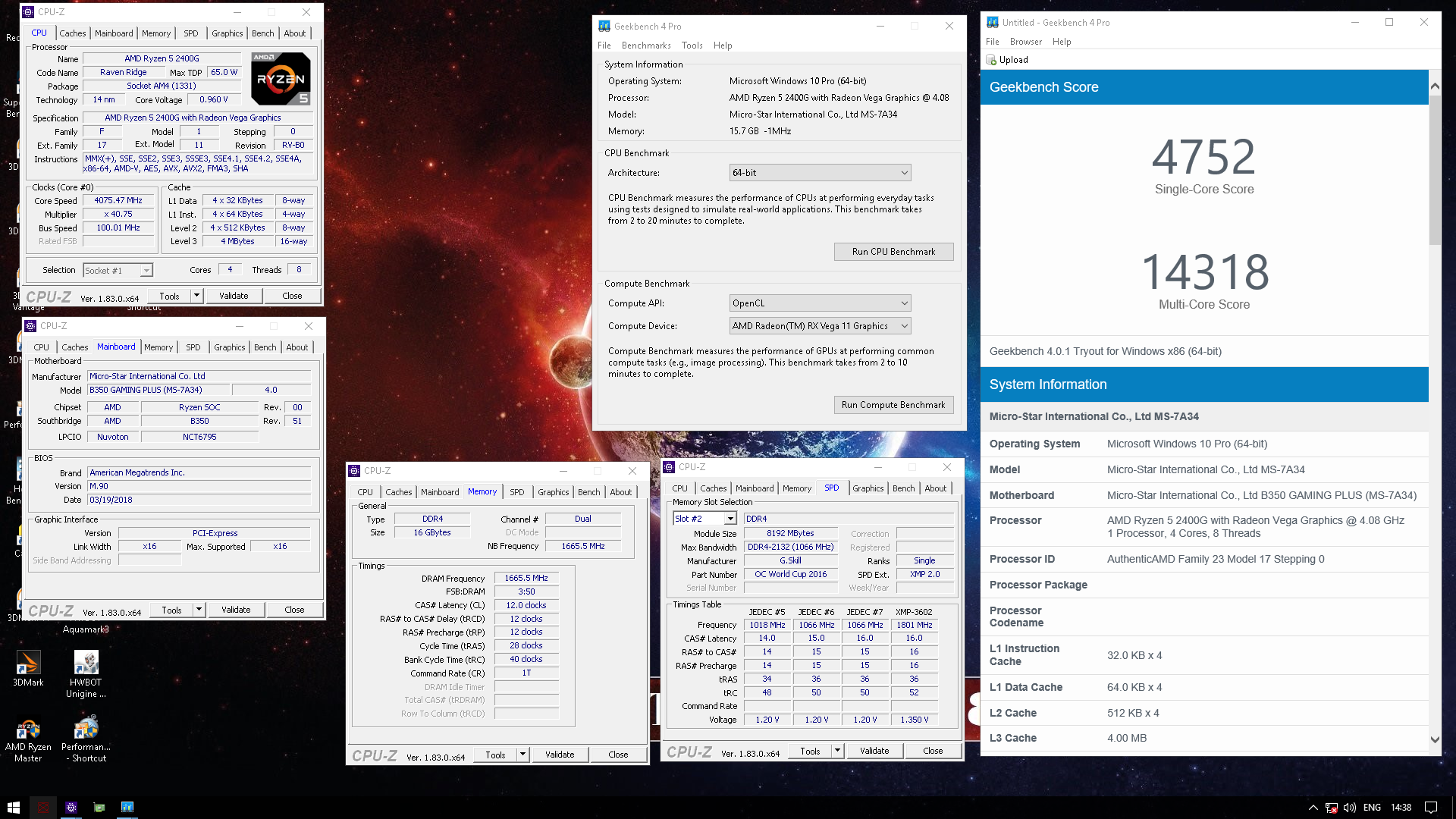
Task: Expand the Tools arrow in the CPU-Z Mainboard window
Action: [199, 610]
